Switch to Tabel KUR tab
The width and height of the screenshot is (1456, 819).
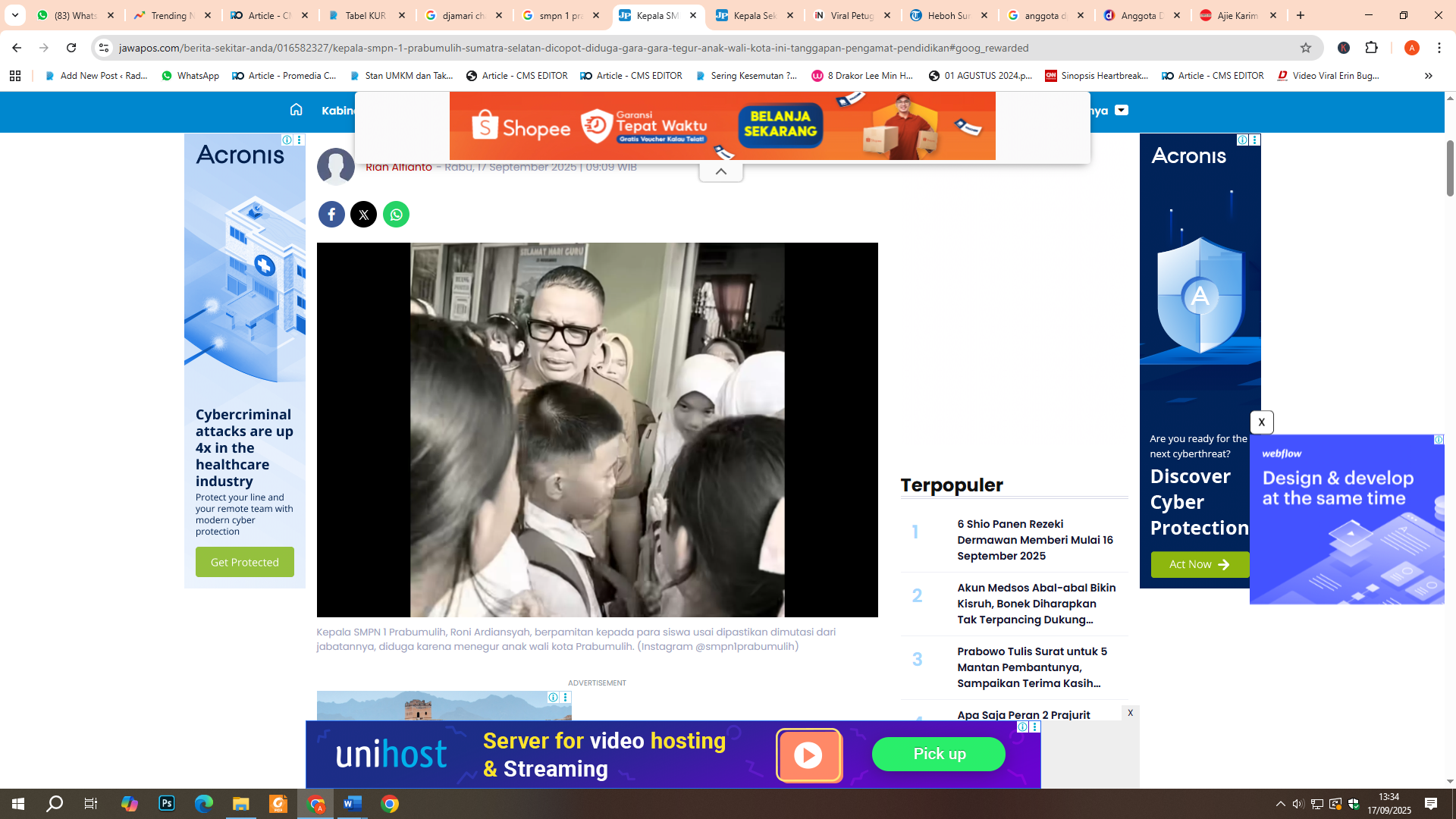point(366,15)
